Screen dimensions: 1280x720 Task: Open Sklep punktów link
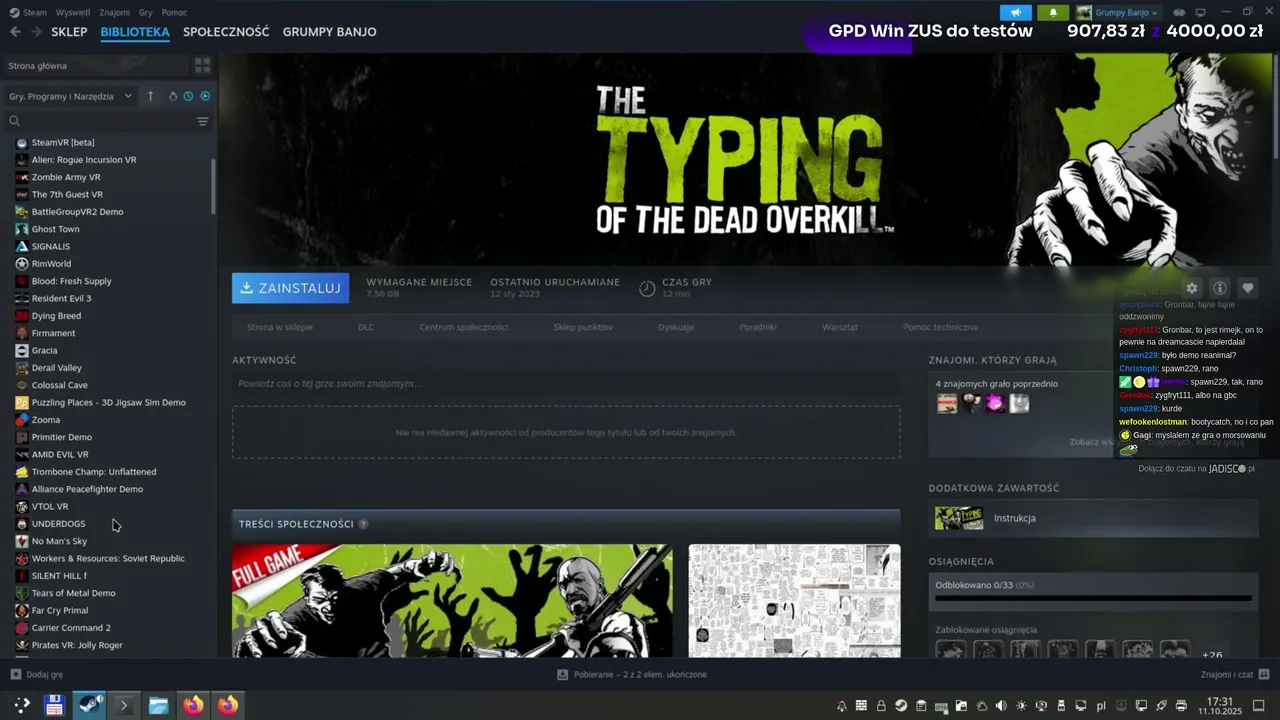[583, 327]
